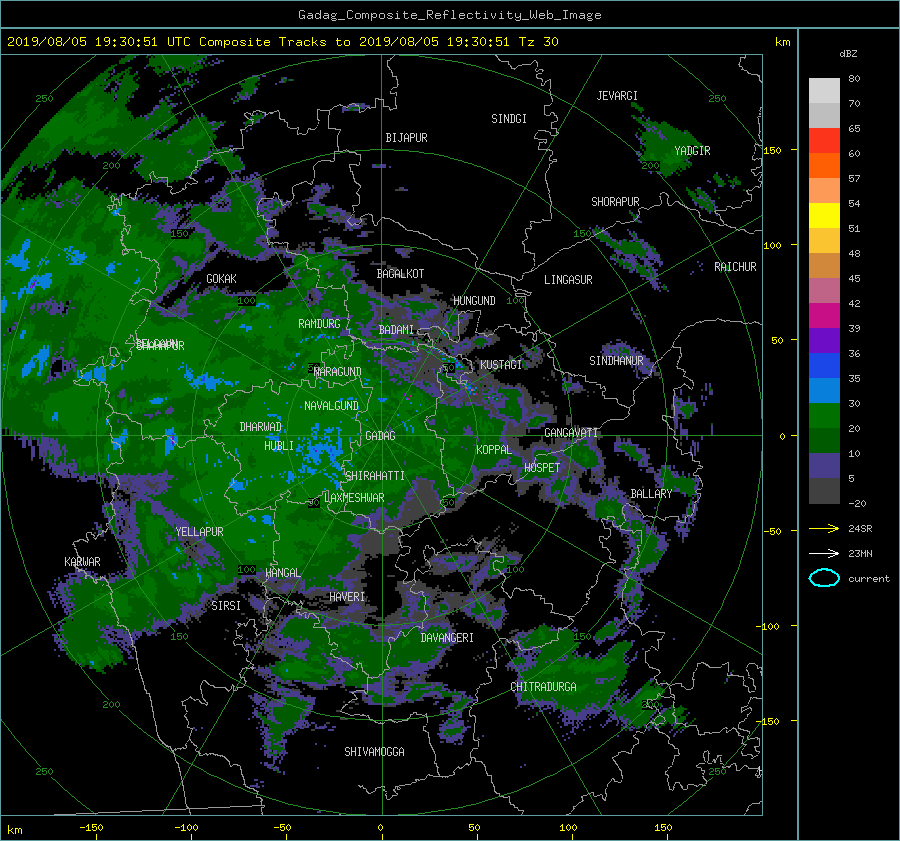Click the SHIVAMOGGA city label

(x=374, y=752)
